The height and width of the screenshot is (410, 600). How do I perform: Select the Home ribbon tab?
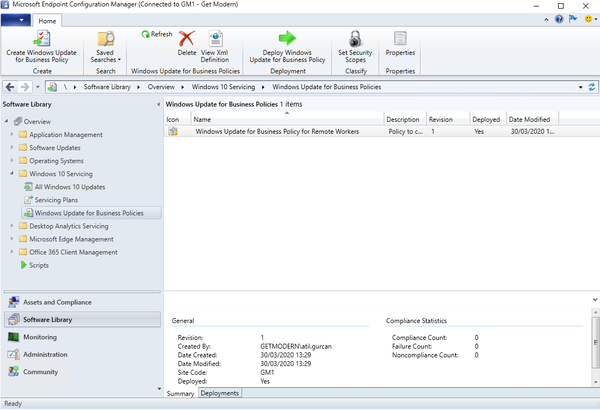[47, 21]
